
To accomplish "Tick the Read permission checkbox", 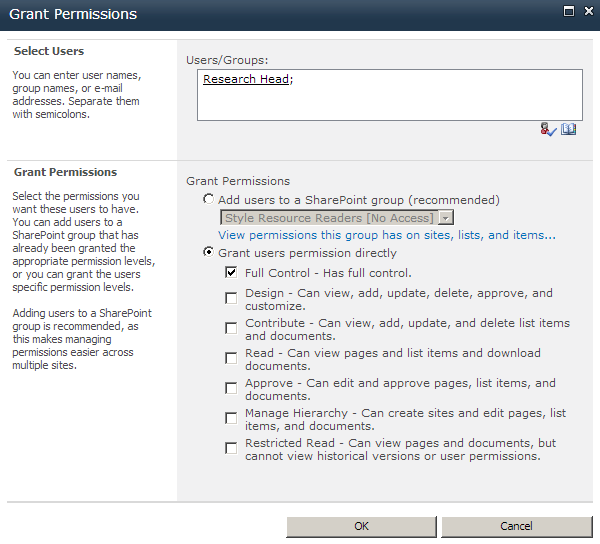I will click(x=232, y=357).
